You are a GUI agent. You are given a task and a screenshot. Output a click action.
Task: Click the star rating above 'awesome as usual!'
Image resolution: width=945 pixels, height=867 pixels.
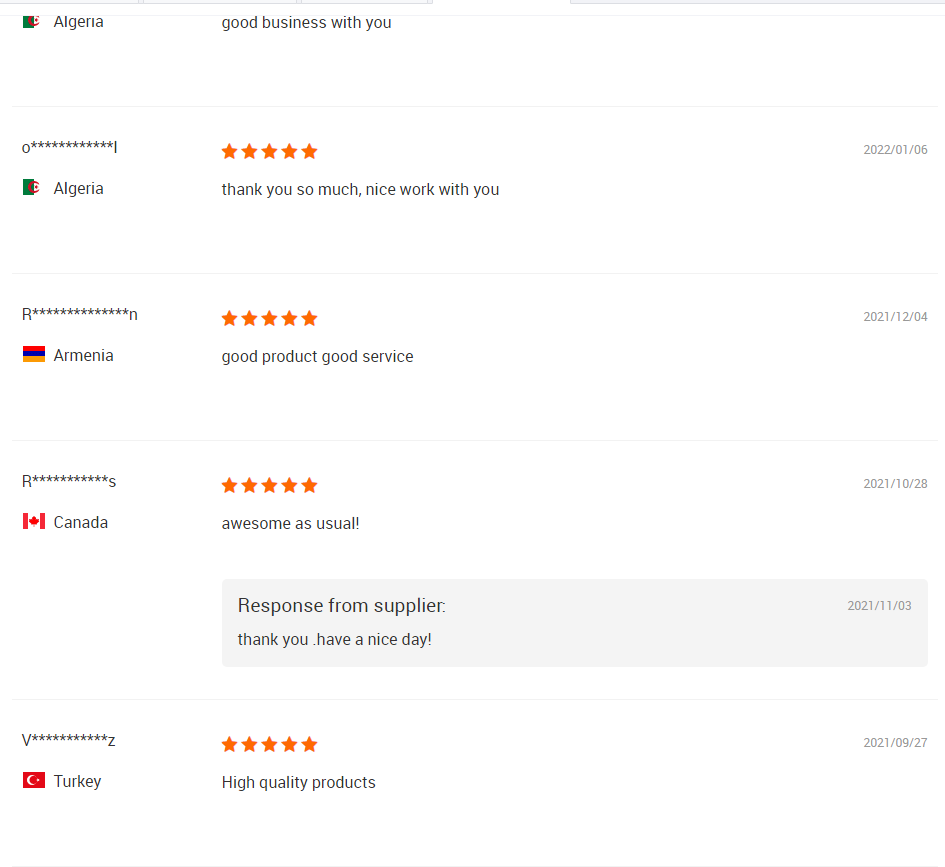point(269,485)
